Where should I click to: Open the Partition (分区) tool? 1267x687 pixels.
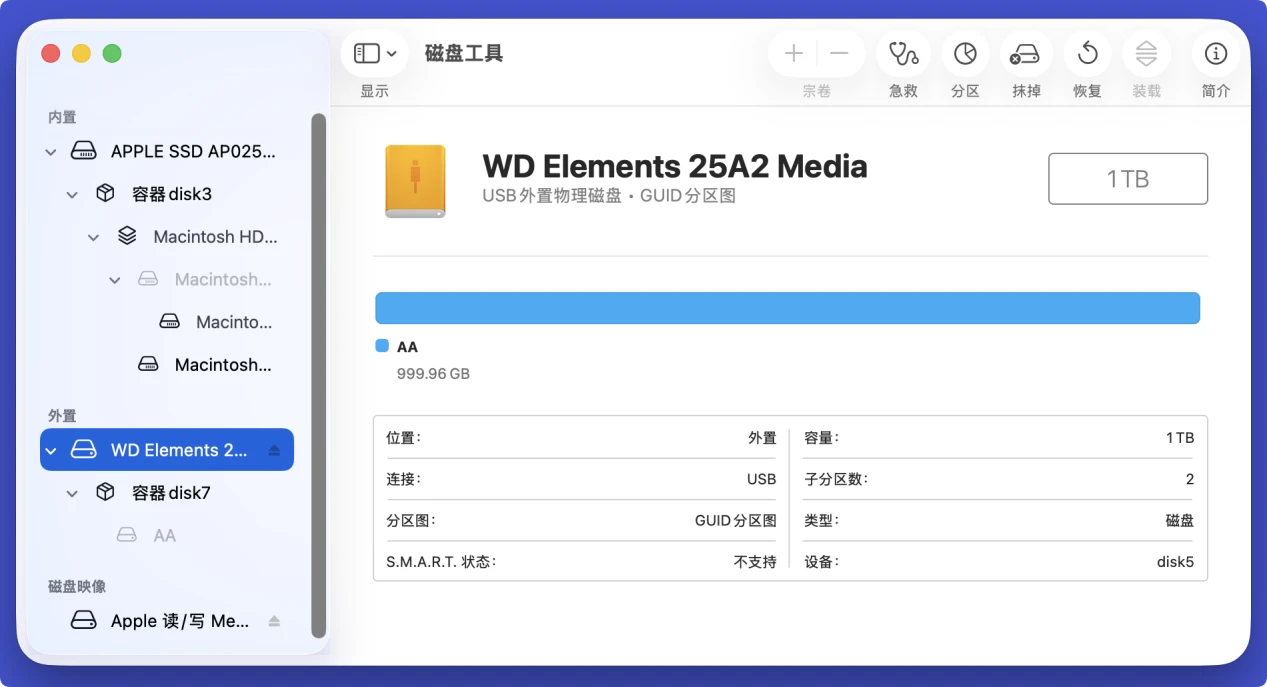click(x=965, y=54)
